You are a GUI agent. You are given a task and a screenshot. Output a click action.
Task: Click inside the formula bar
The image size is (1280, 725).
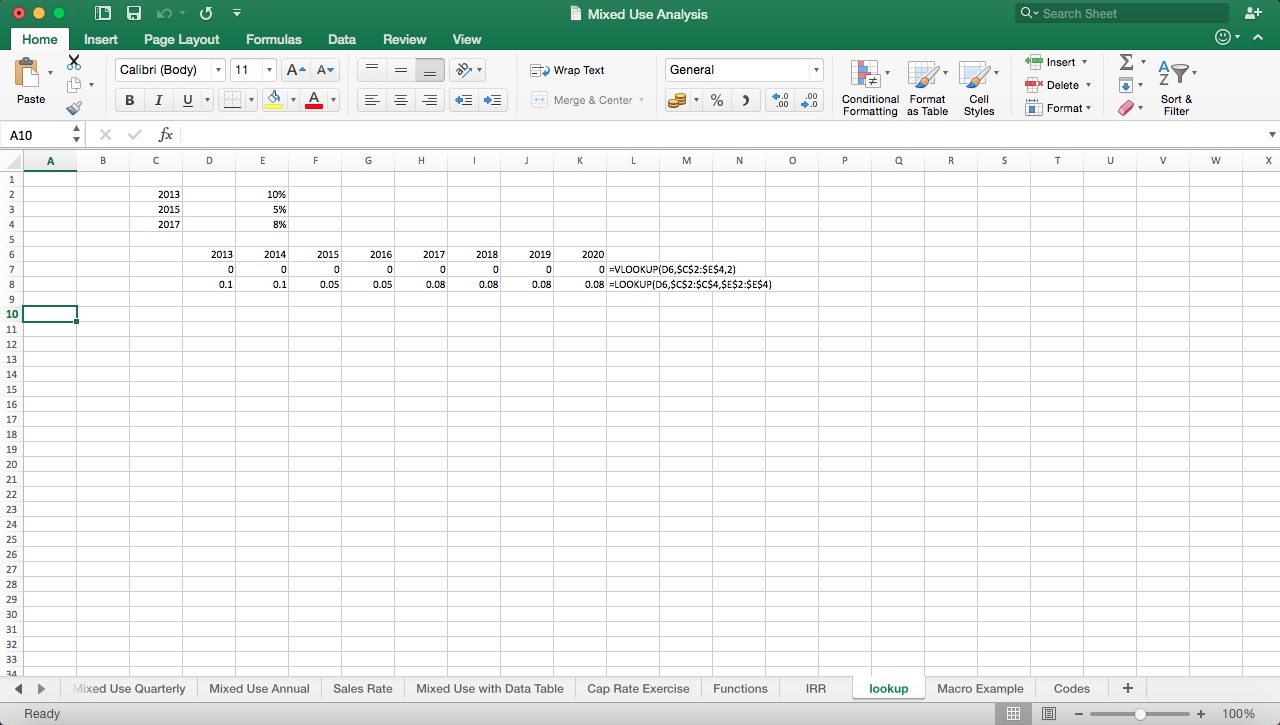[x=400, y=134]
